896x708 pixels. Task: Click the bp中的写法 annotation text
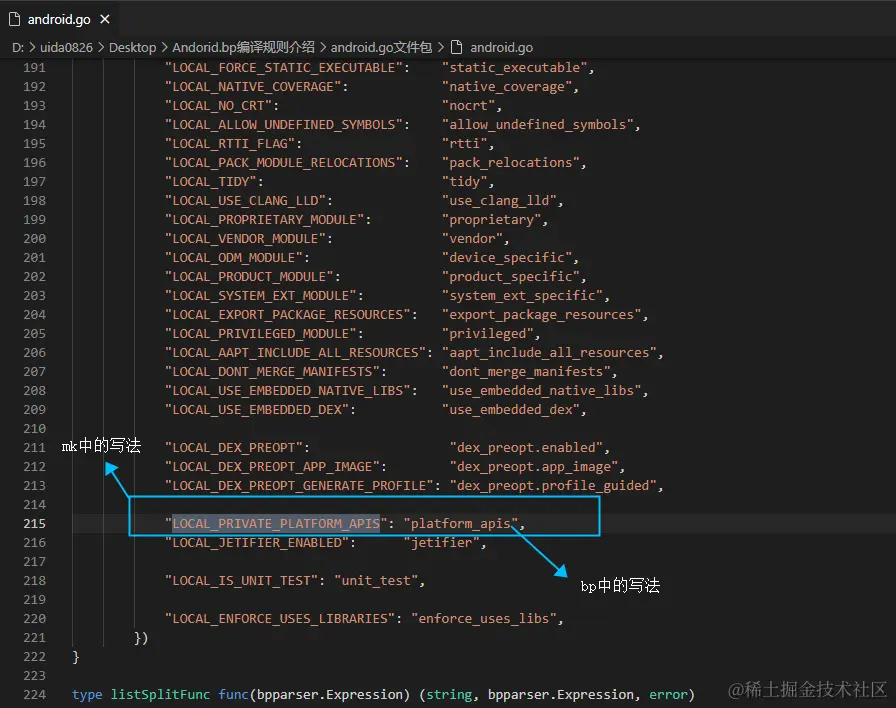point(618,586)
